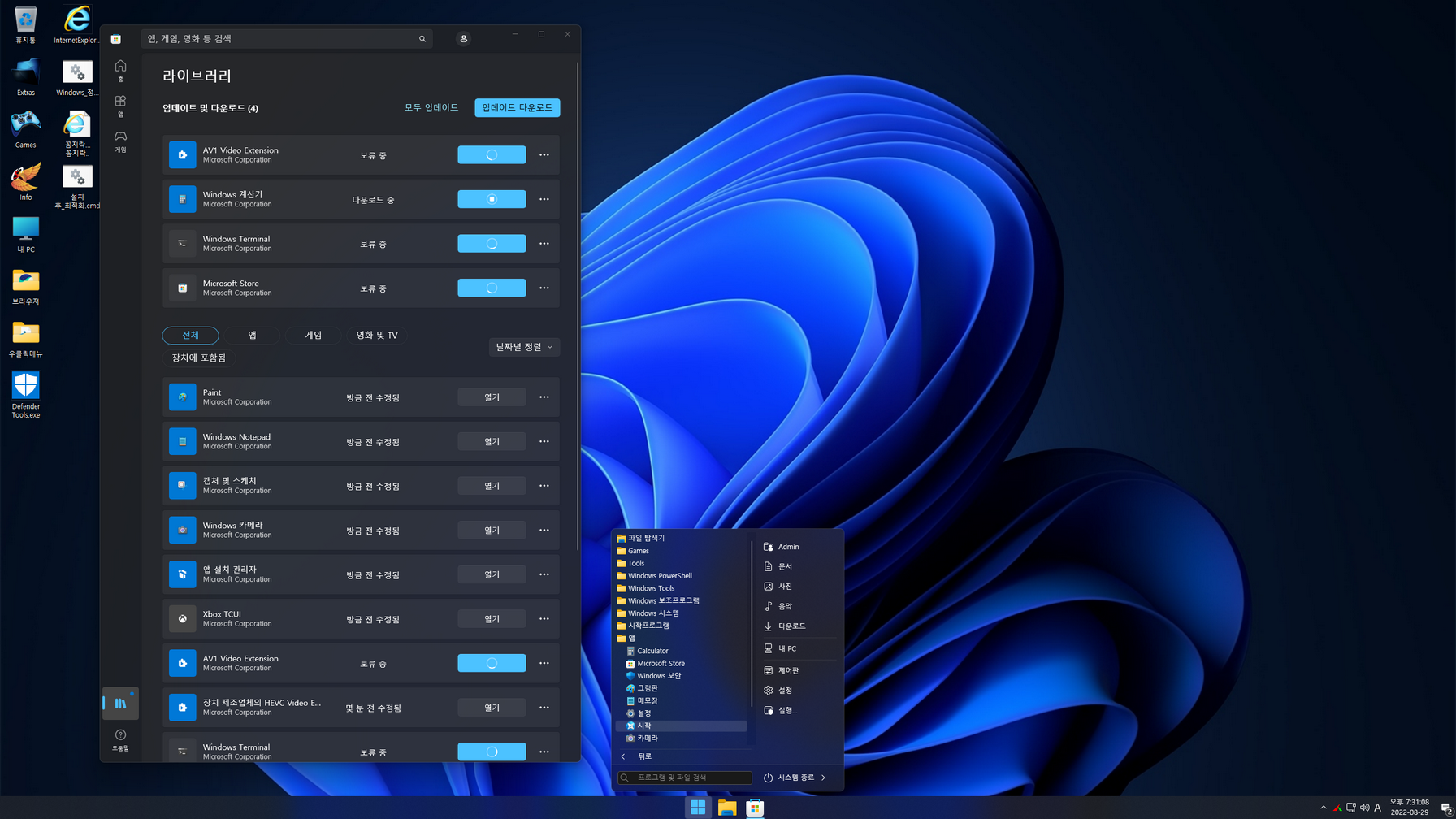Expand the 시스템 종료 shutdown options arrow
The height and width of the screenshot is (819, 1456).
(824, 778)
